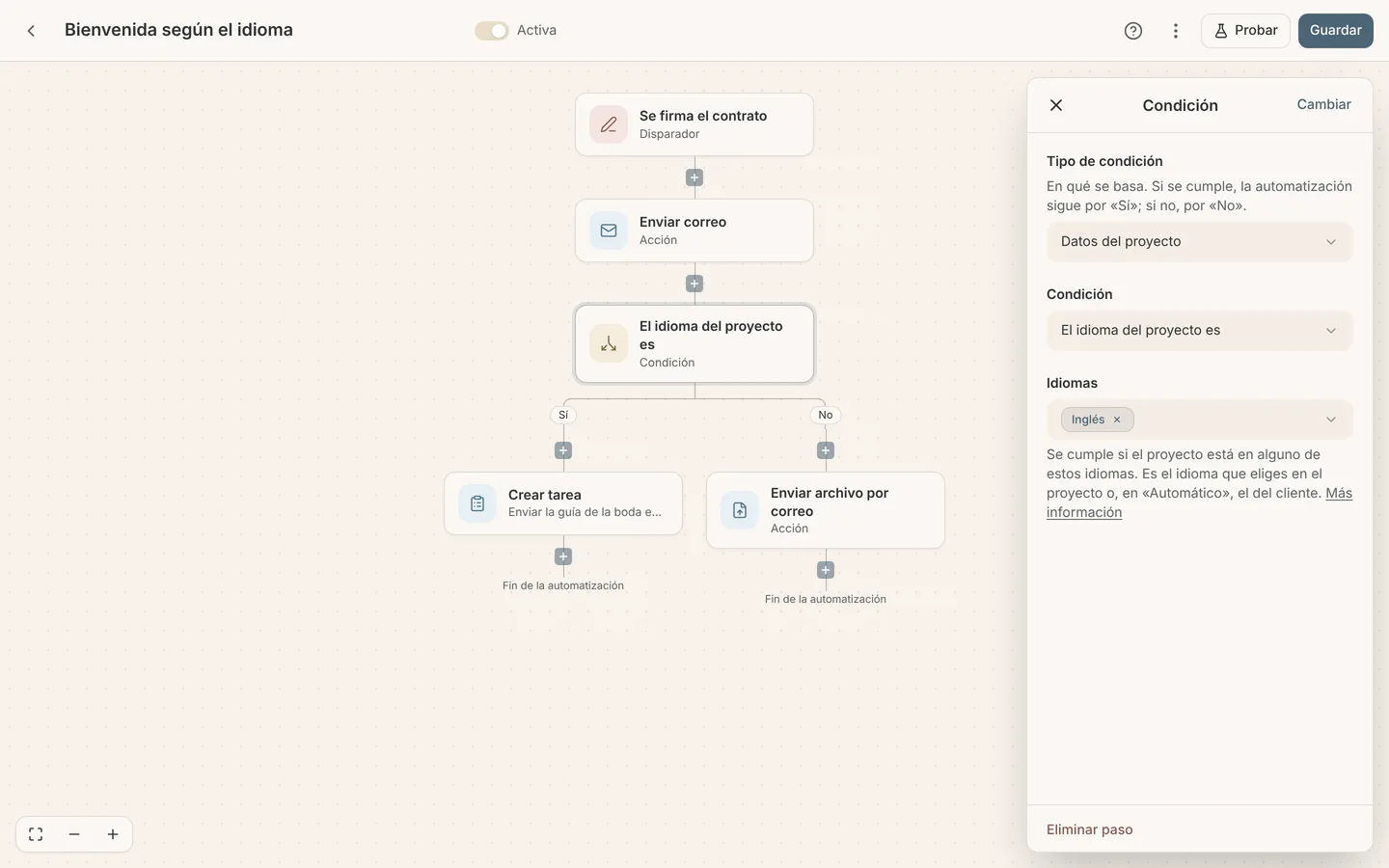Open the Datos del proyecto dropdown
The width and height of the screenshot is (1389, 868).
coord(1199,242)
